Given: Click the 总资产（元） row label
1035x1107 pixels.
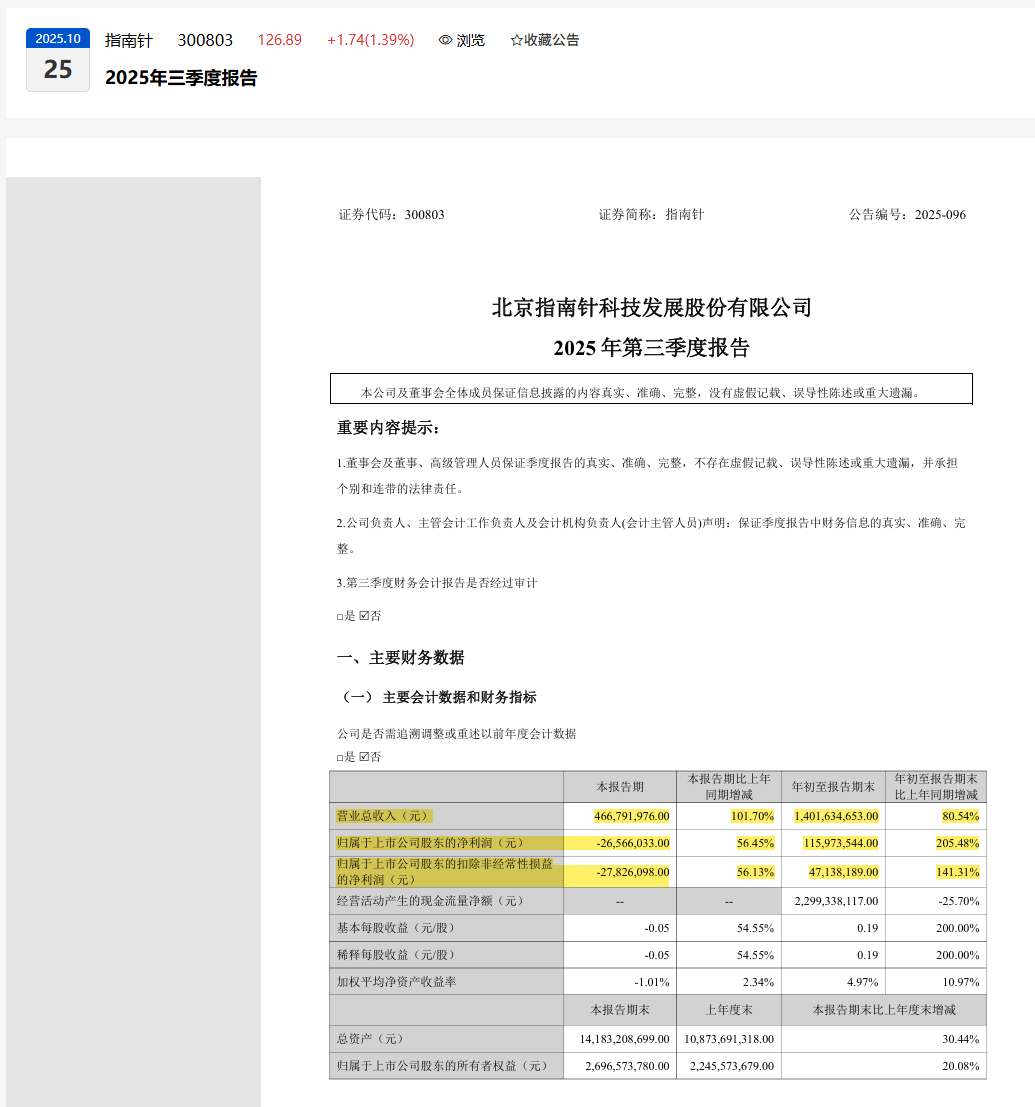Looking at the screenshot, I should click(369, 1039).
